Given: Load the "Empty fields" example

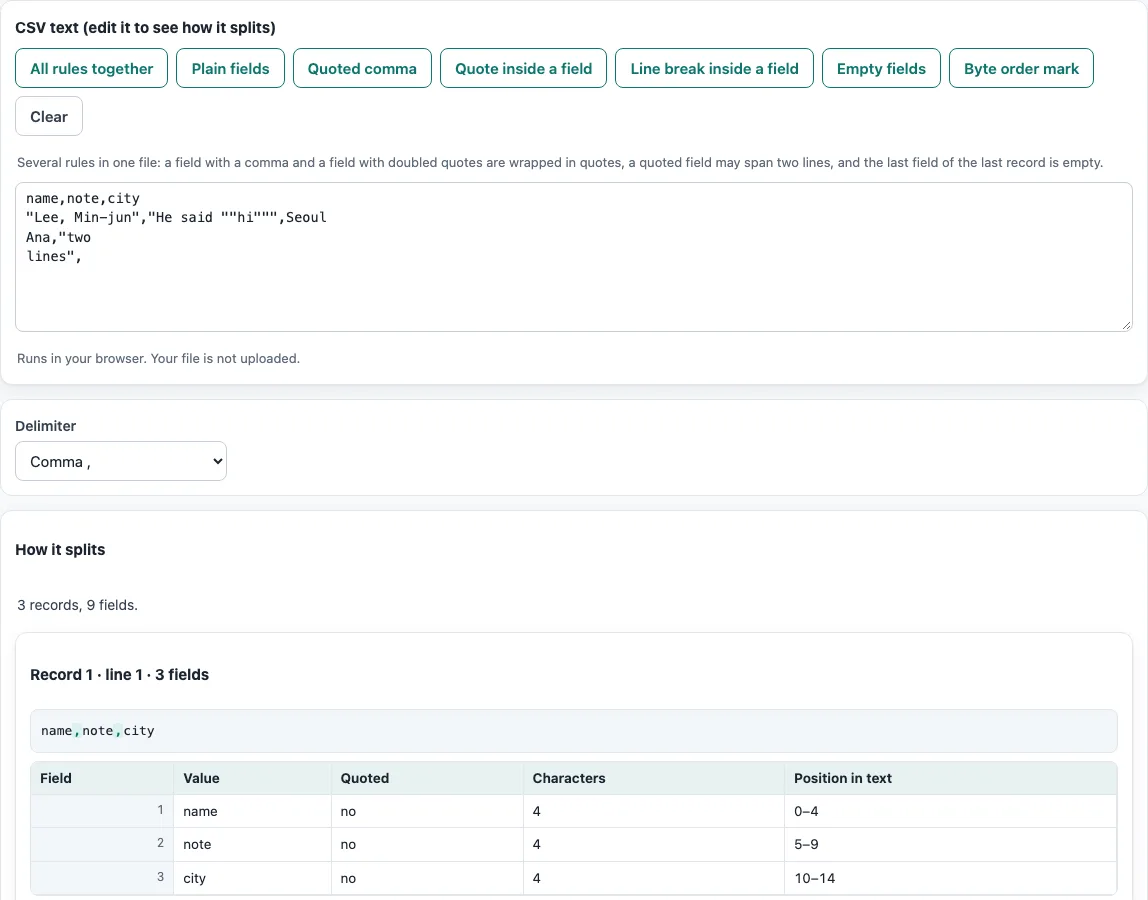Looking at the screenshot, I should tap(881, 68).
